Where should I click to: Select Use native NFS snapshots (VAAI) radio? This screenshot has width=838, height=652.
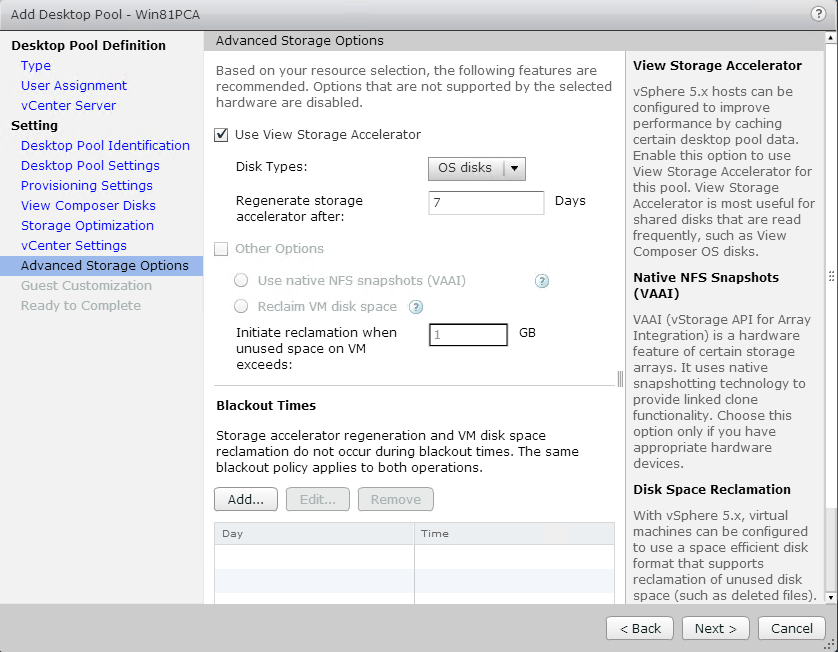pyautogui.click(x=241, y=280)
